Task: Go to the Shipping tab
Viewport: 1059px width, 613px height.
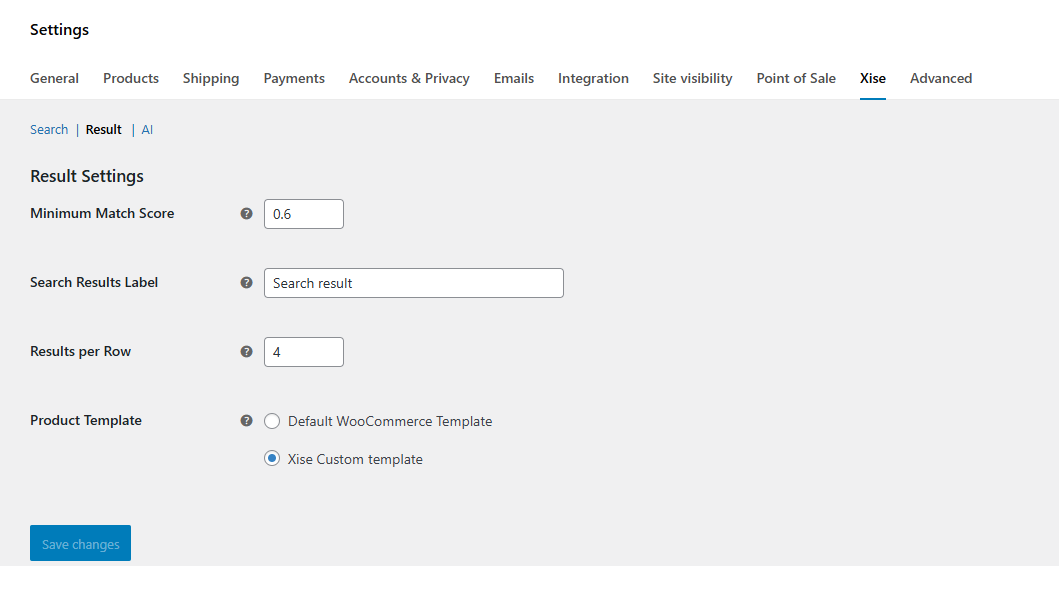Action: (211, 78)
